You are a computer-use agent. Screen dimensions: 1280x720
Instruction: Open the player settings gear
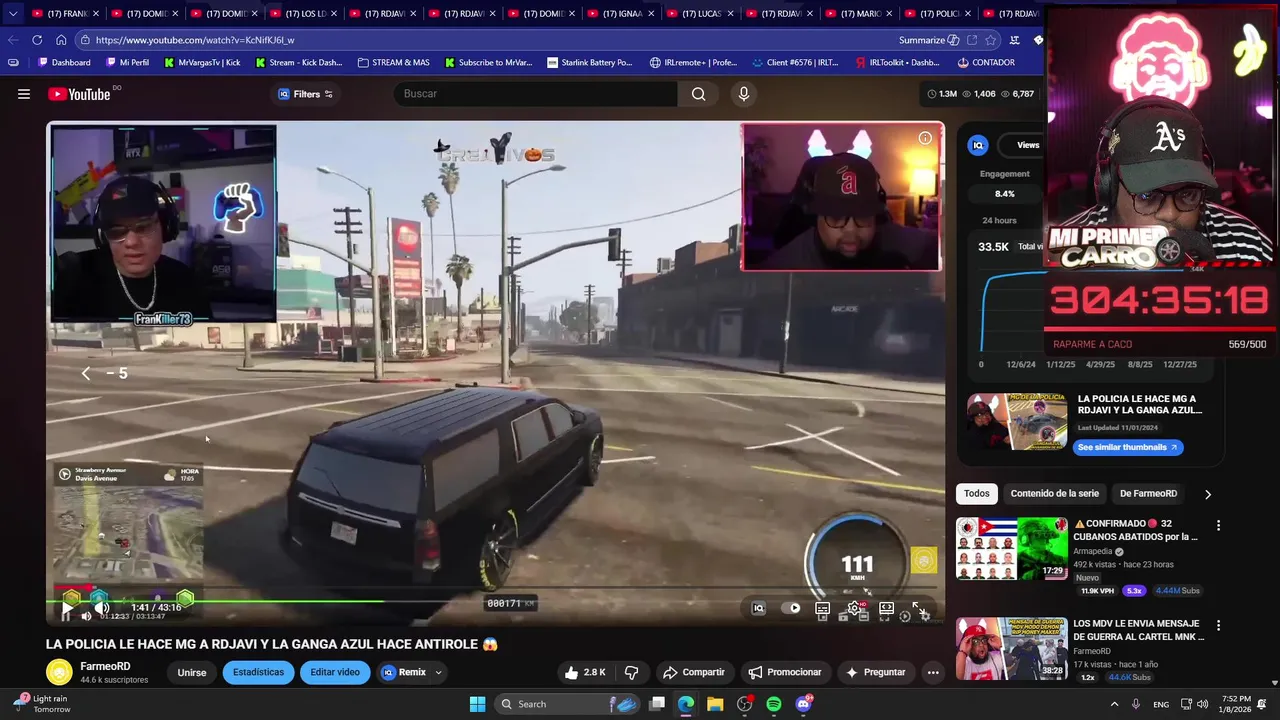coord(855,608)
